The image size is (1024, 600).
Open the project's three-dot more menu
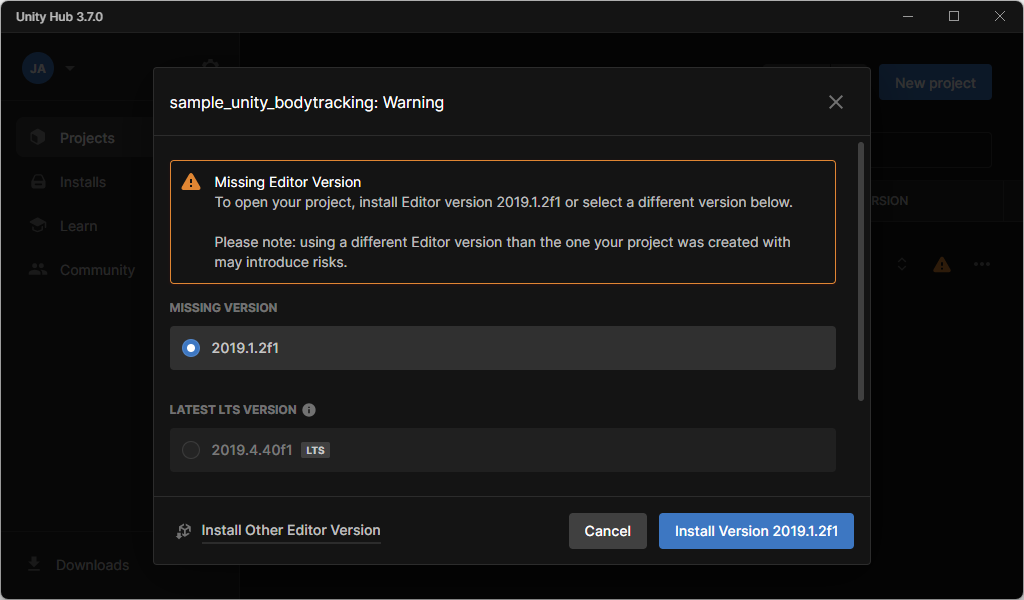982,264
